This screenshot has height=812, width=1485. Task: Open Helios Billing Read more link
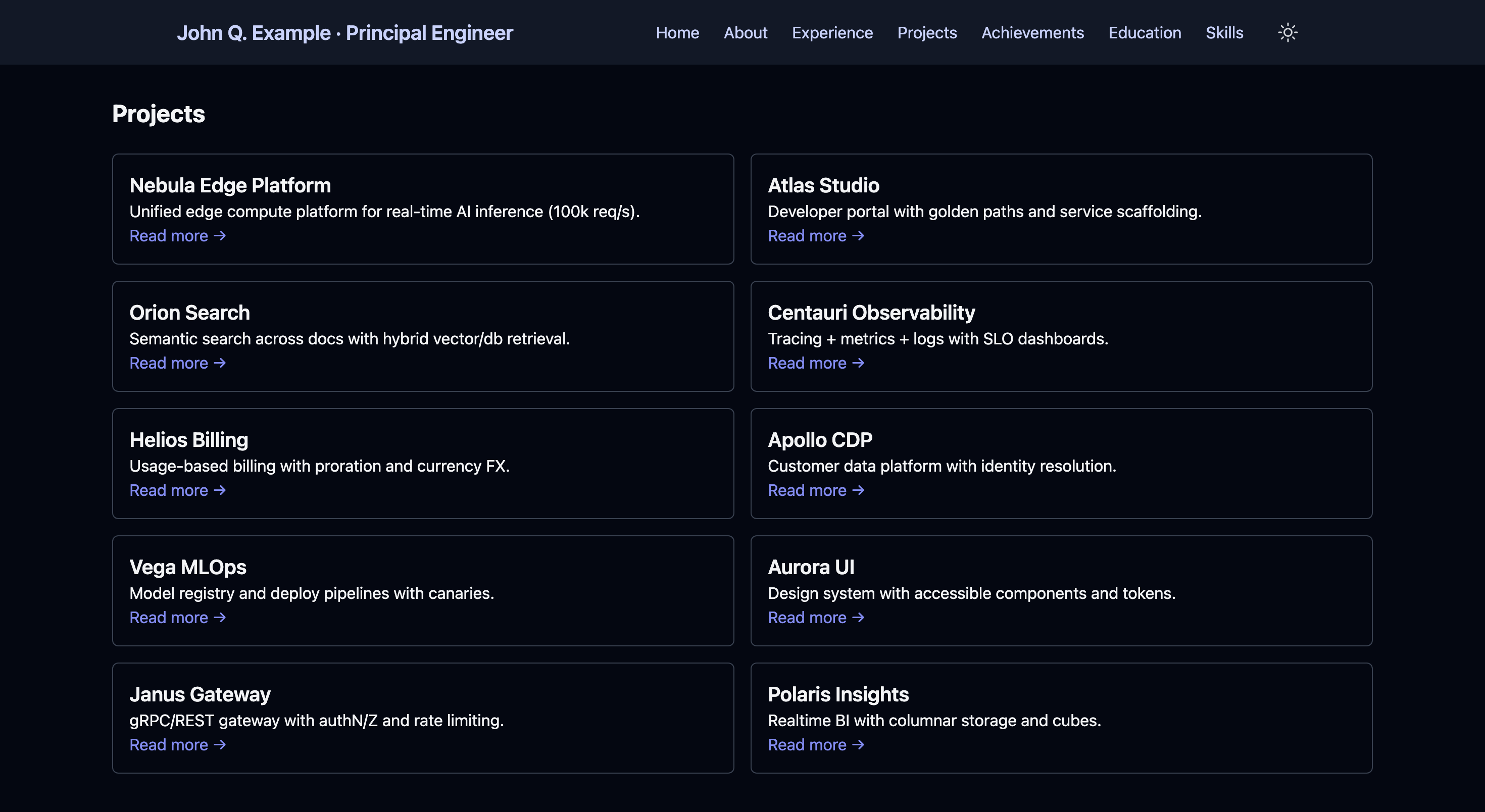[177, 490]
